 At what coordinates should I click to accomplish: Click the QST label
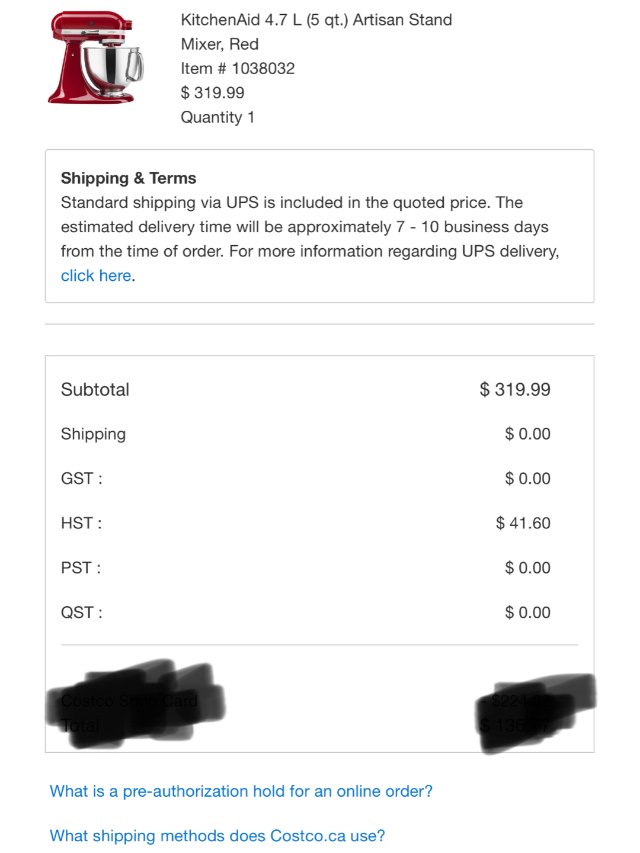(81, 612)
